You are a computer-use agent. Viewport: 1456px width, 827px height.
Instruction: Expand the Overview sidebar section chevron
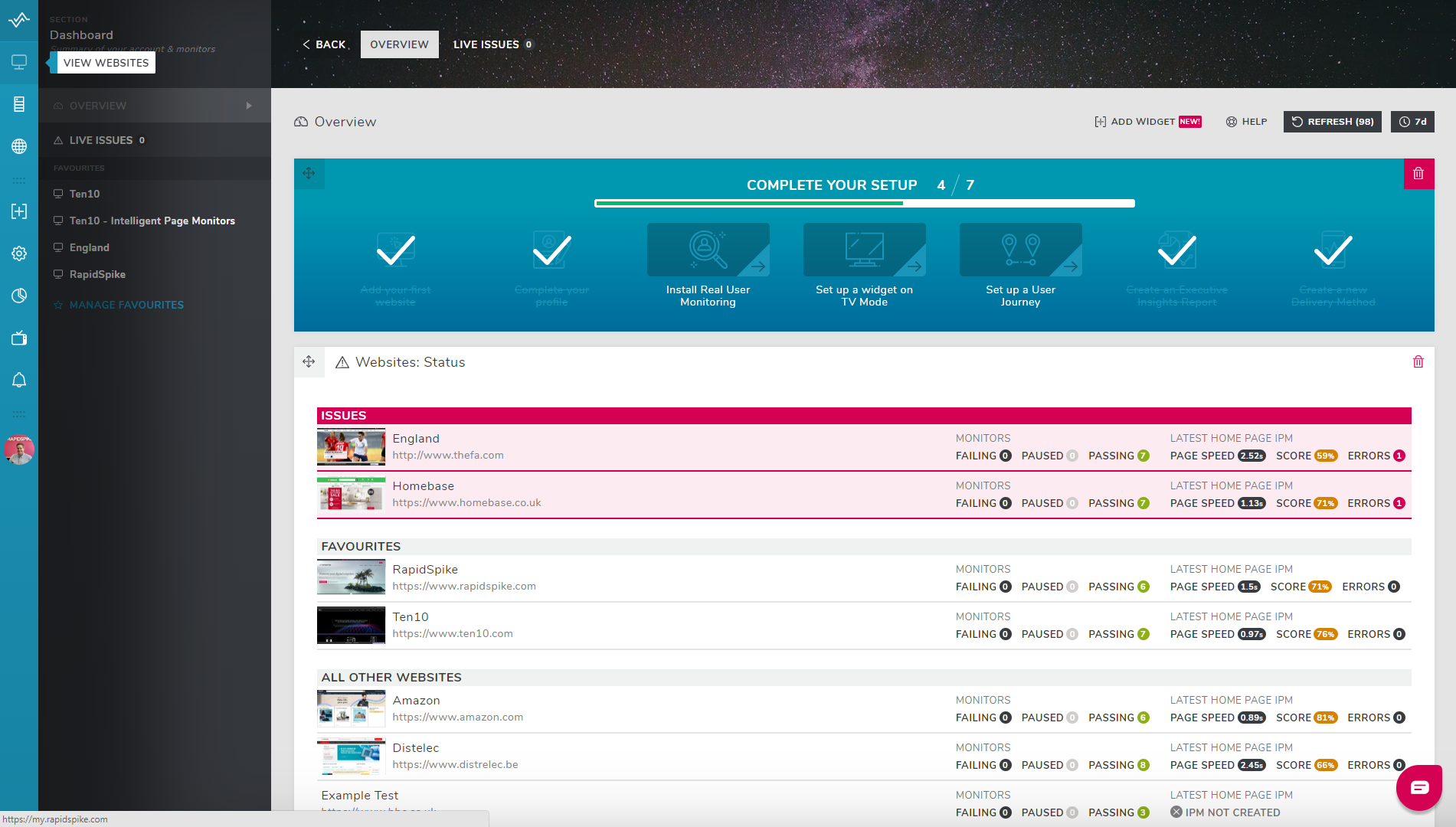tap(249, 105)
